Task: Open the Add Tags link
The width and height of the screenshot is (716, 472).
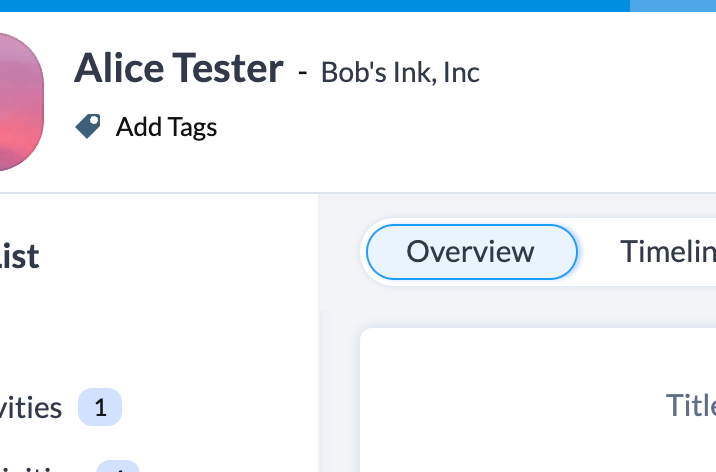Action: (166, 127)
